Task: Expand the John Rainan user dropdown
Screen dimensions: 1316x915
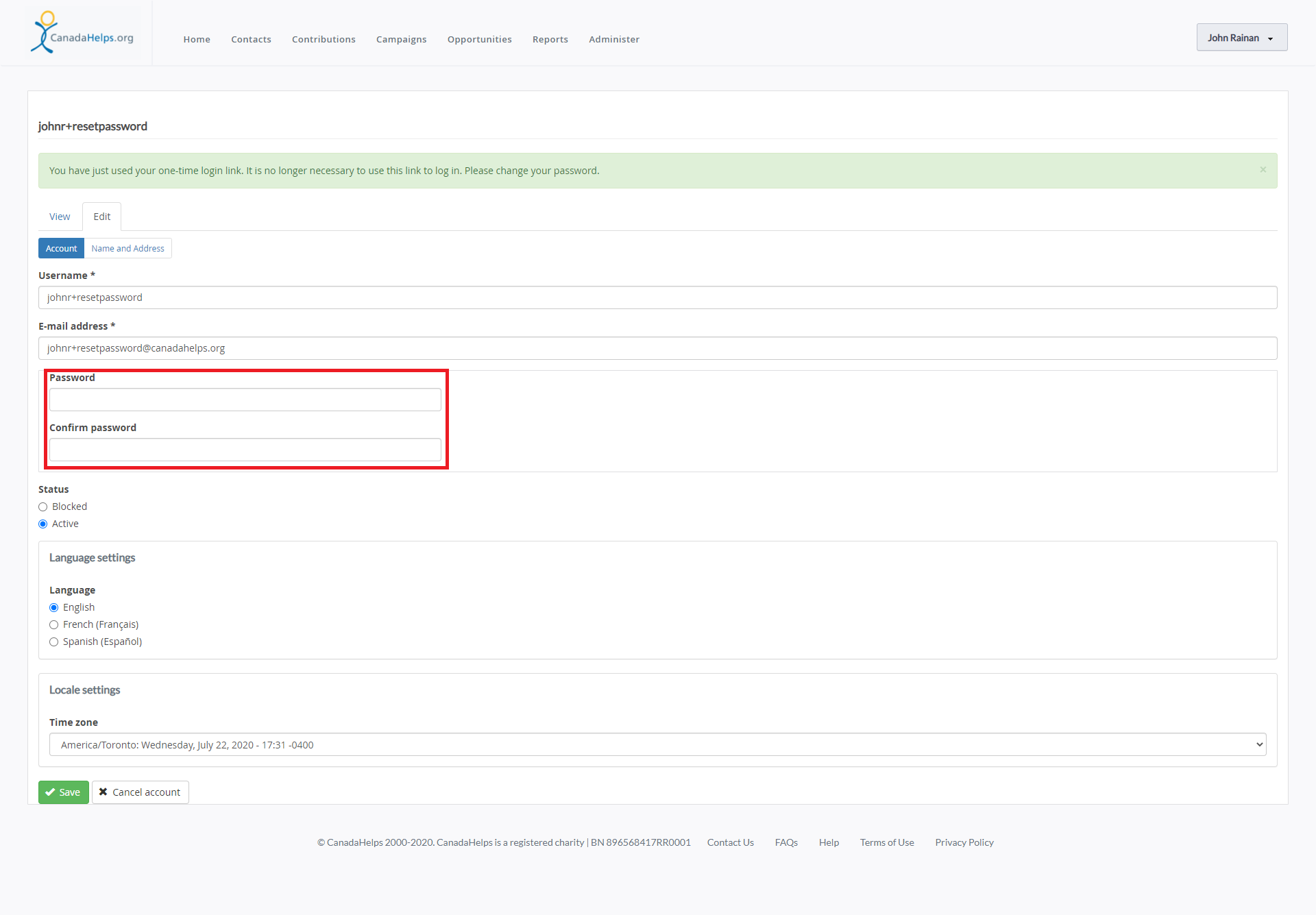Action: tap(1241, 38)
